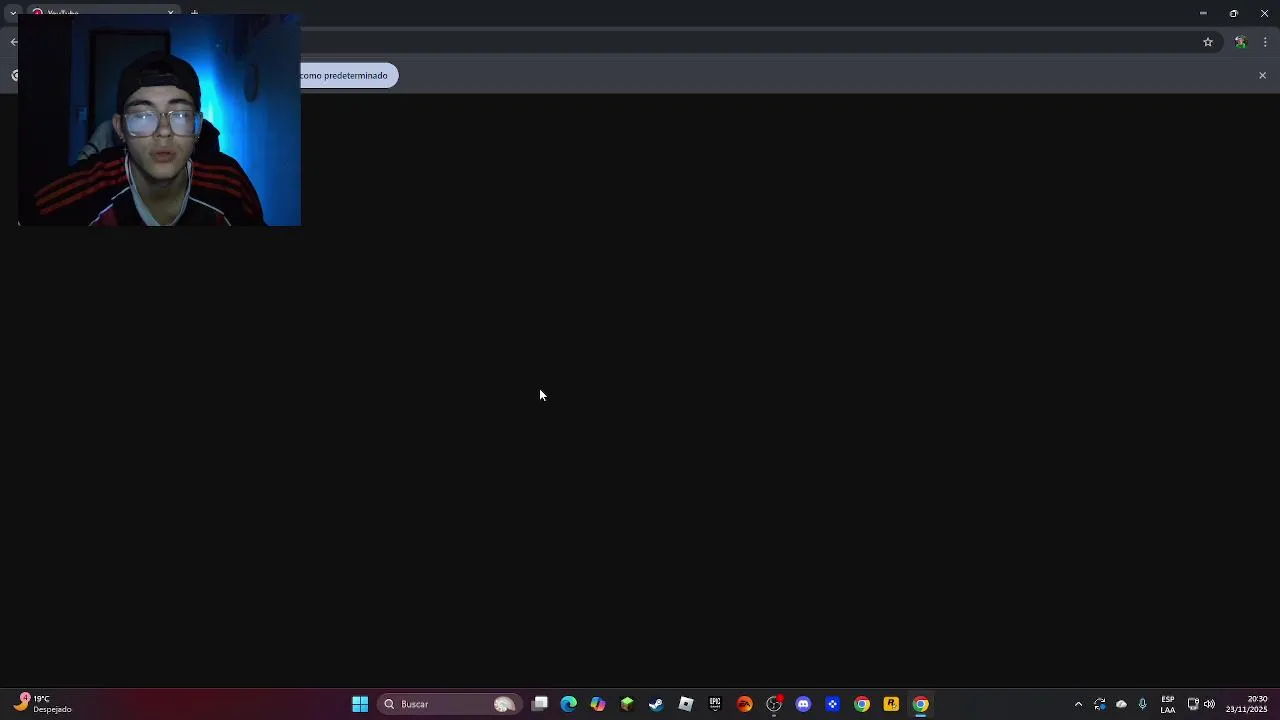The width and height of the screenshot is (1280, 720).
Task: Open Chrome's three-dot menu
Action: (1265, 42)
